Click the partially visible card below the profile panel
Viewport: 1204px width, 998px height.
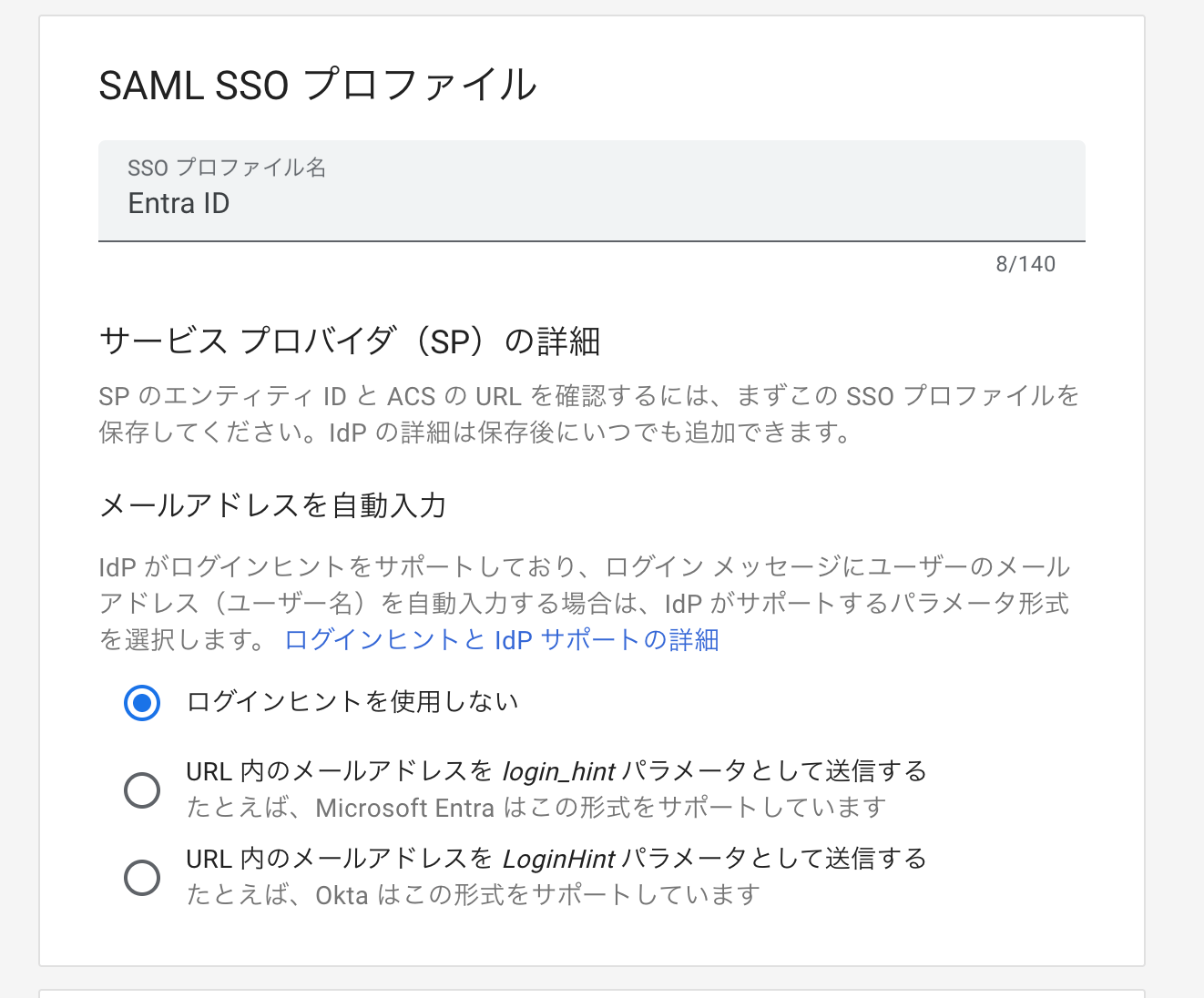601,993
